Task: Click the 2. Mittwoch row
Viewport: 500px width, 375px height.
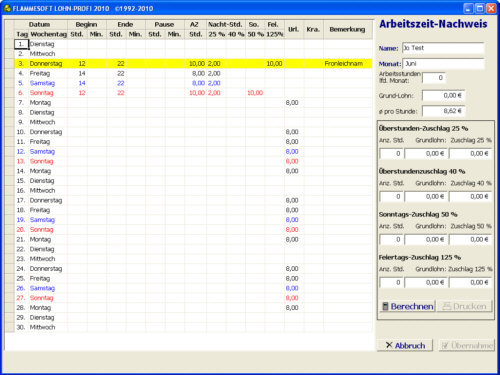Action: (x=193, y=54)
